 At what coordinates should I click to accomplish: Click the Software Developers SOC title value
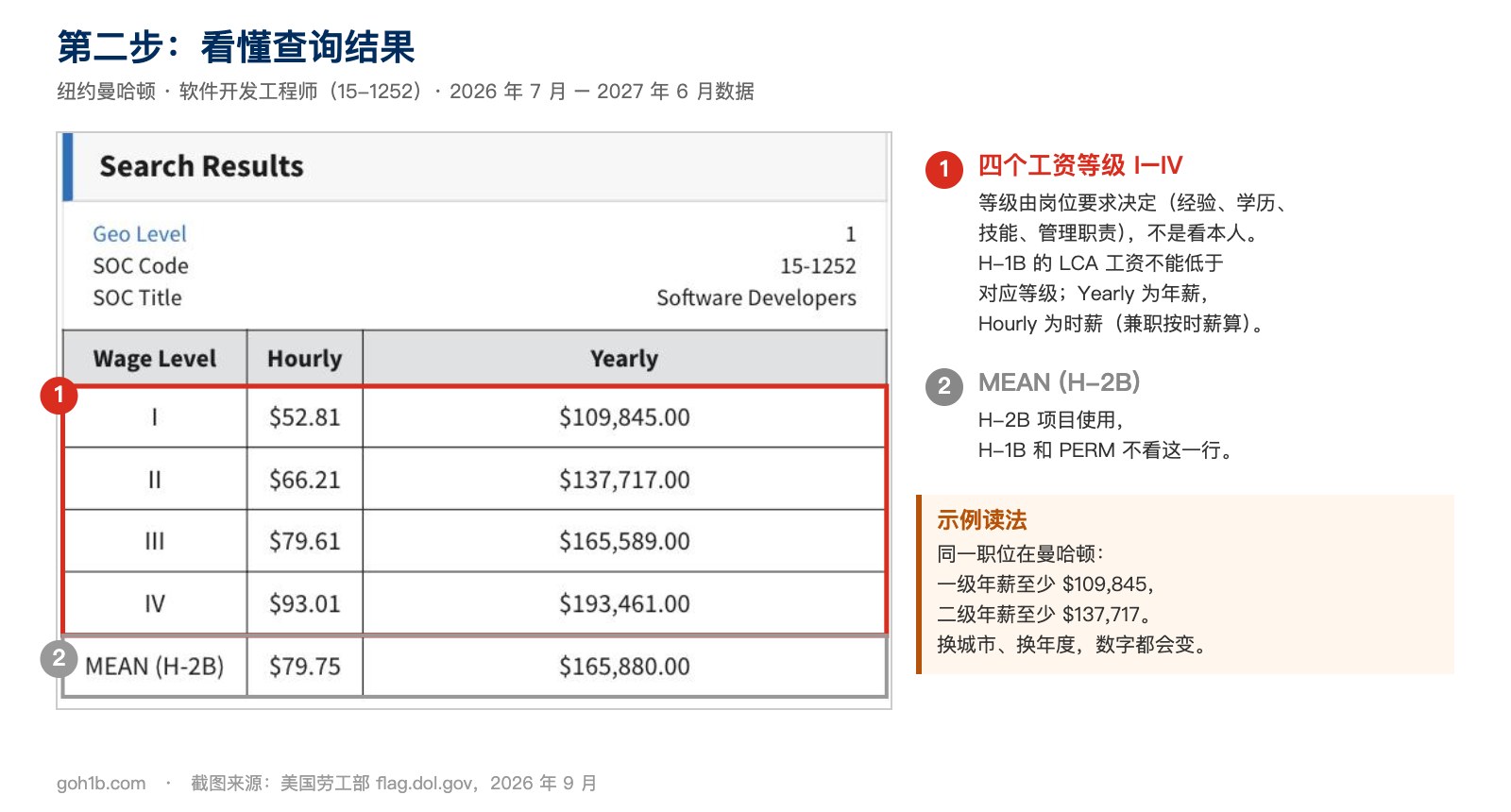click(756, 297)
